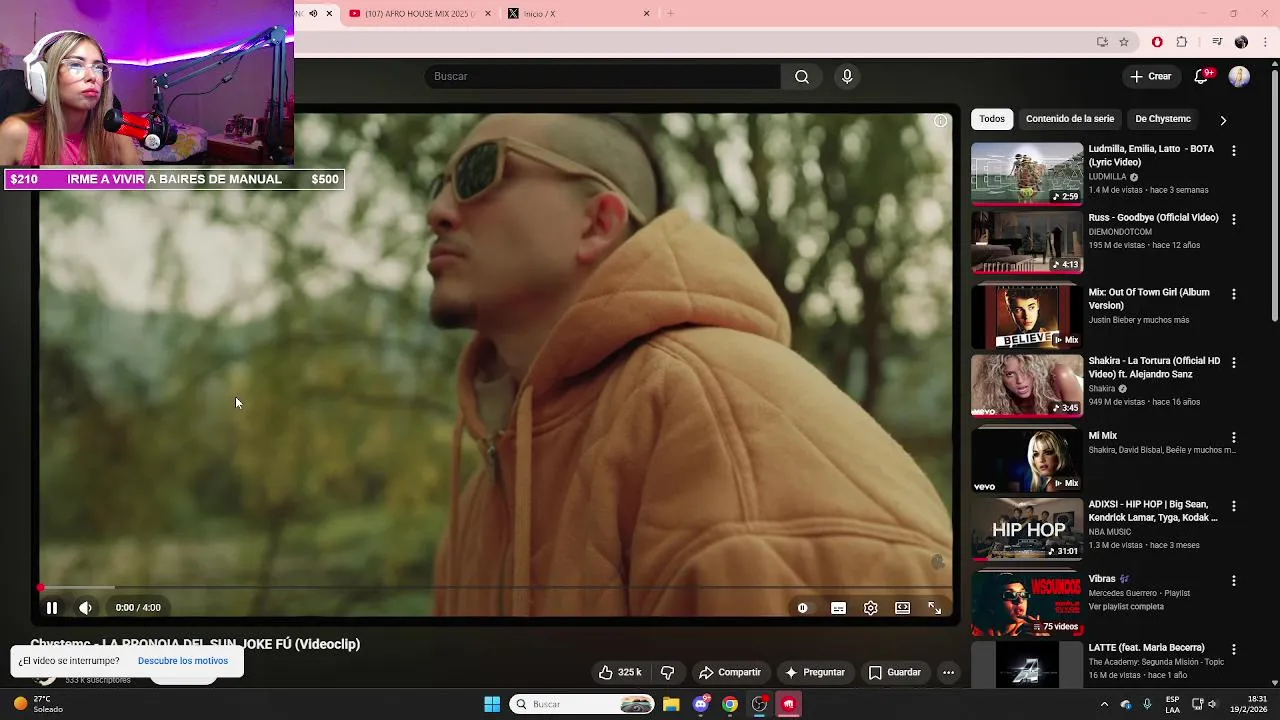Pause the video with the pause button
Screen dimensions: 1280x720
click(52, 607)
